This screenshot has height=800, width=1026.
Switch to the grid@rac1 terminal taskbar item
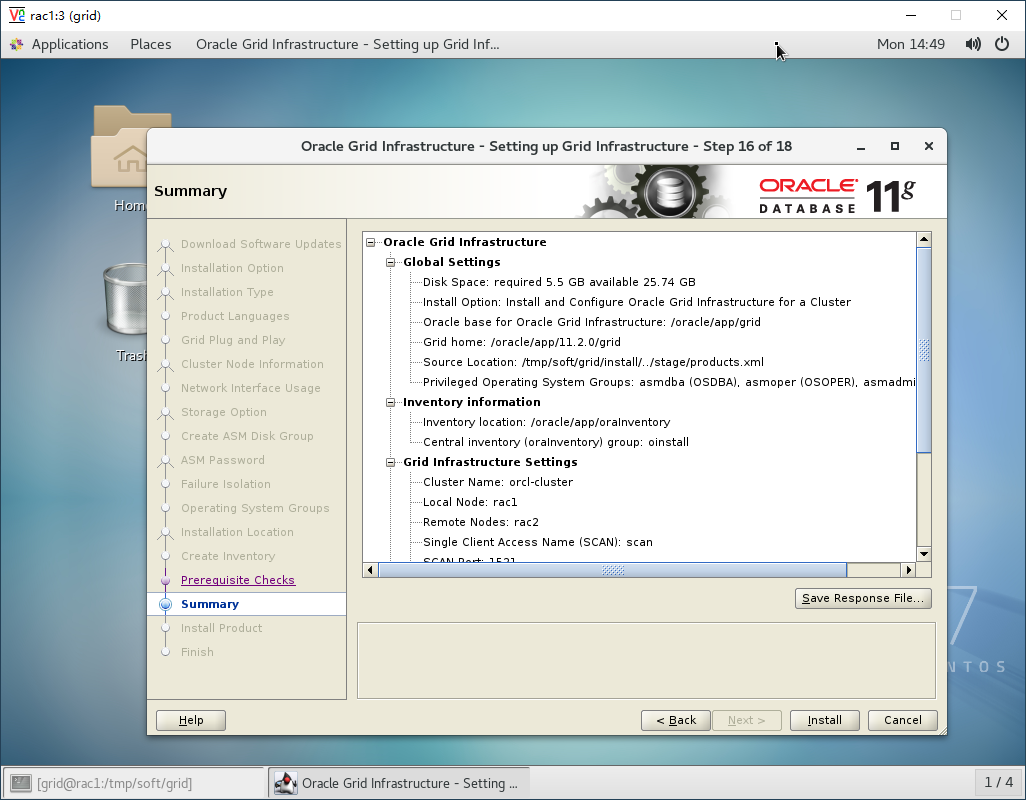pyautogui.click(x=134, y=783)
